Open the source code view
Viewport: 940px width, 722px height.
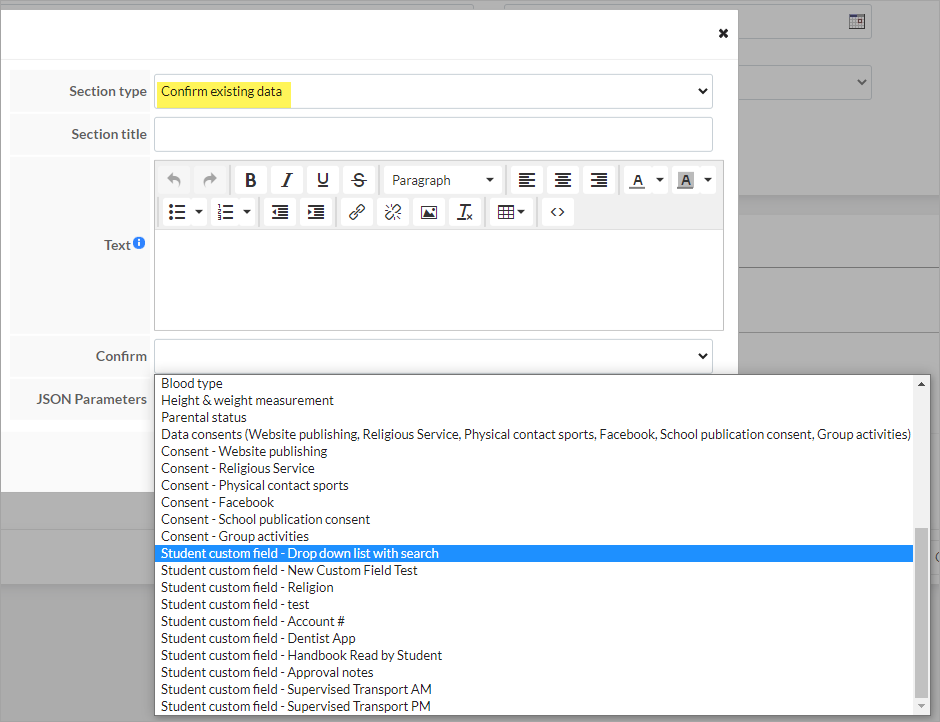point(558,212)
